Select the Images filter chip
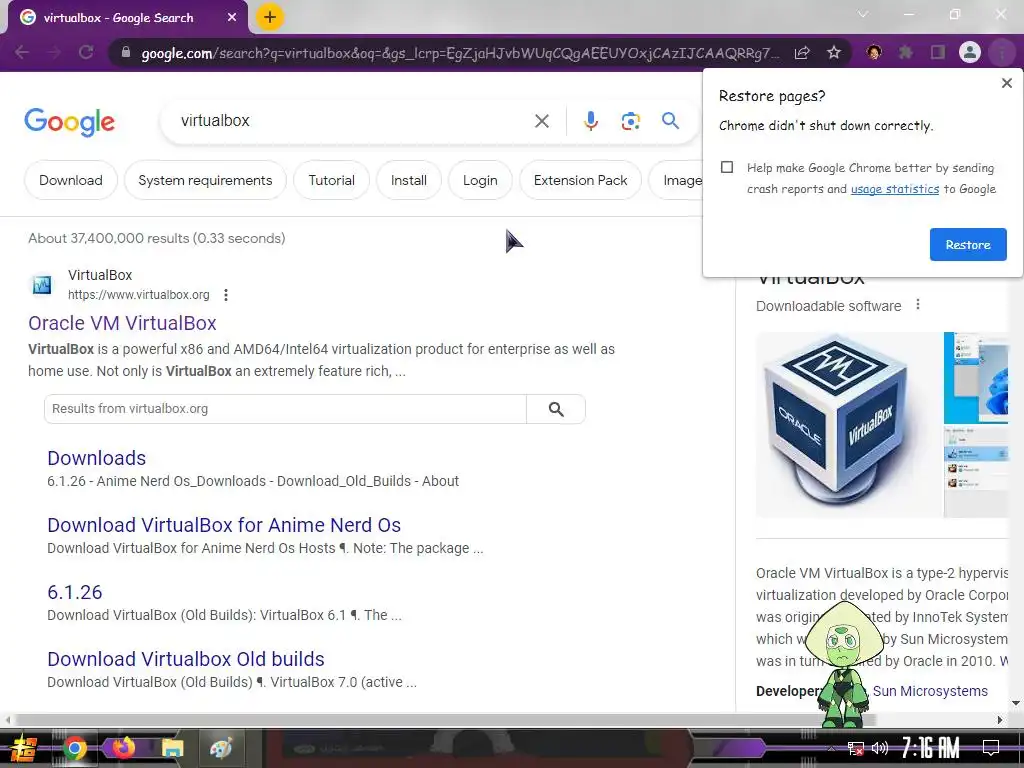This screenshot has height=768, width=1024. pos(676,180)
